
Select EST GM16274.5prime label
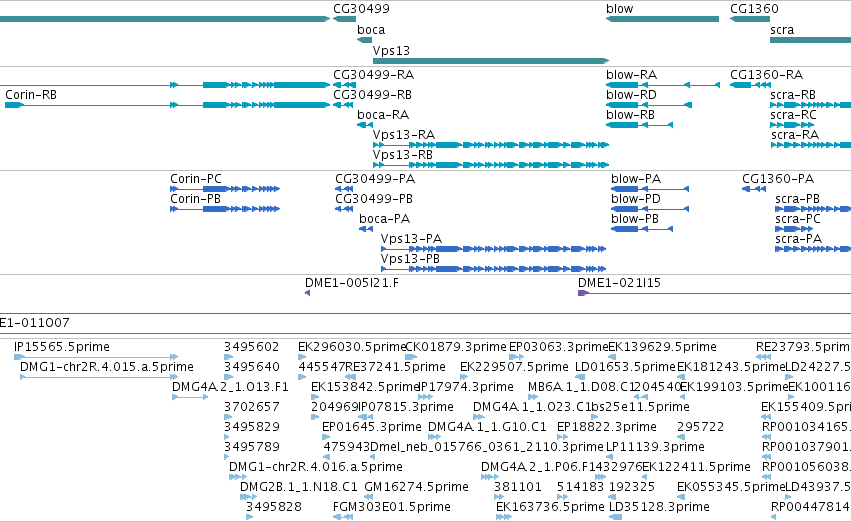coord(417,488)
